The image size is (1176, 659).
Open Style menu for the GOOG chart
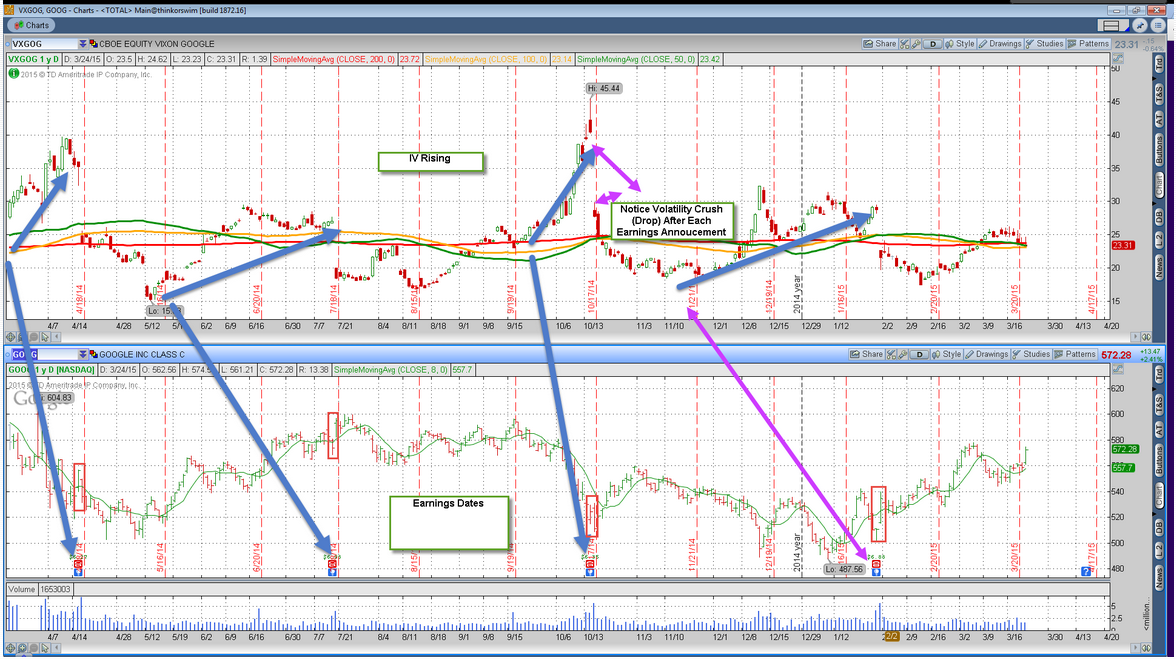click(946, 355)
